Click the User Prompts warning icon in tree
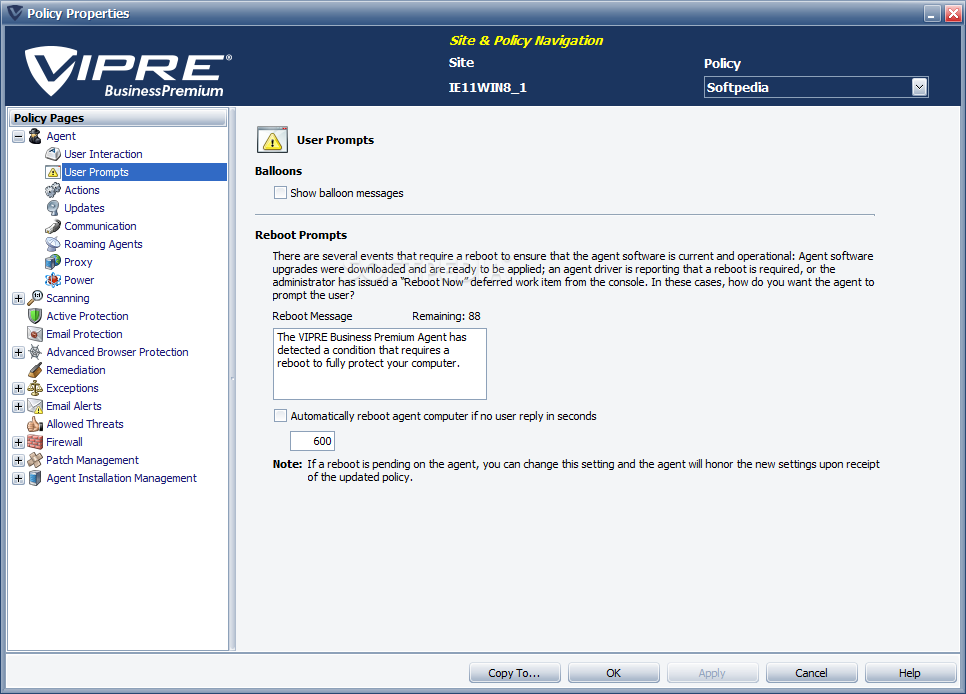Image resolution: width=966 pixels, height=694 pixels. (53, 172)
